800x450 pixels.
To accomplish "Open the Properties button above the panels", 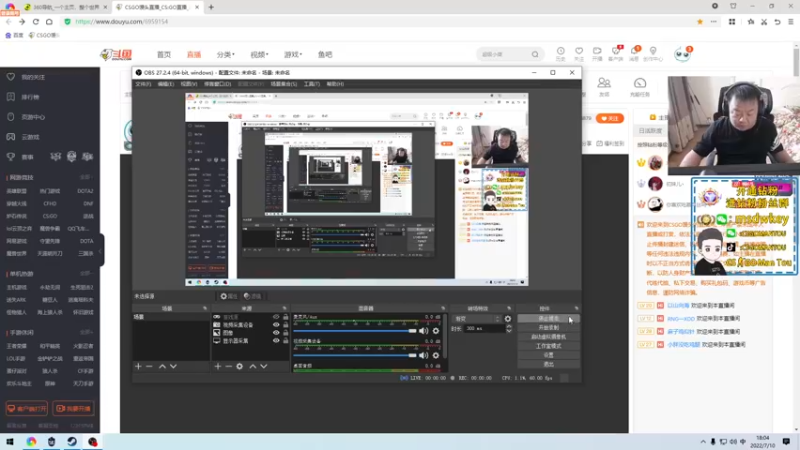I will click(x=229, y=296).
